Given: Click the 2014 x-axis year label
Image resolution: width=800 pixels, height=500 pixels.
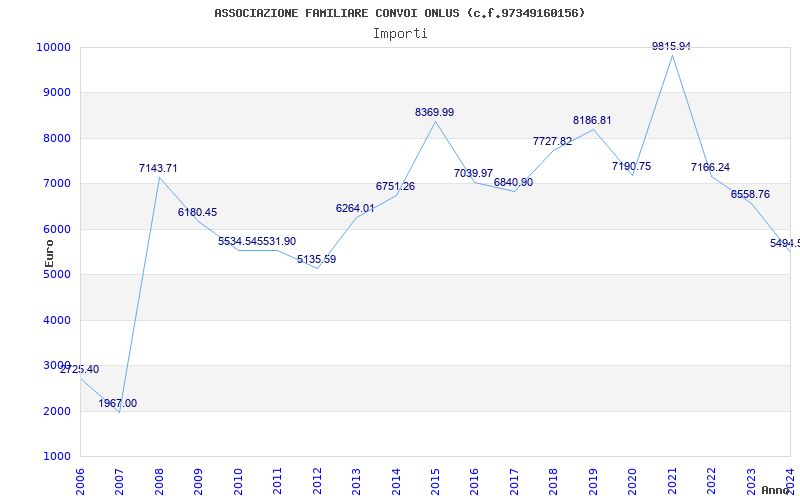Looking at the screenshot, I should 396,481.
